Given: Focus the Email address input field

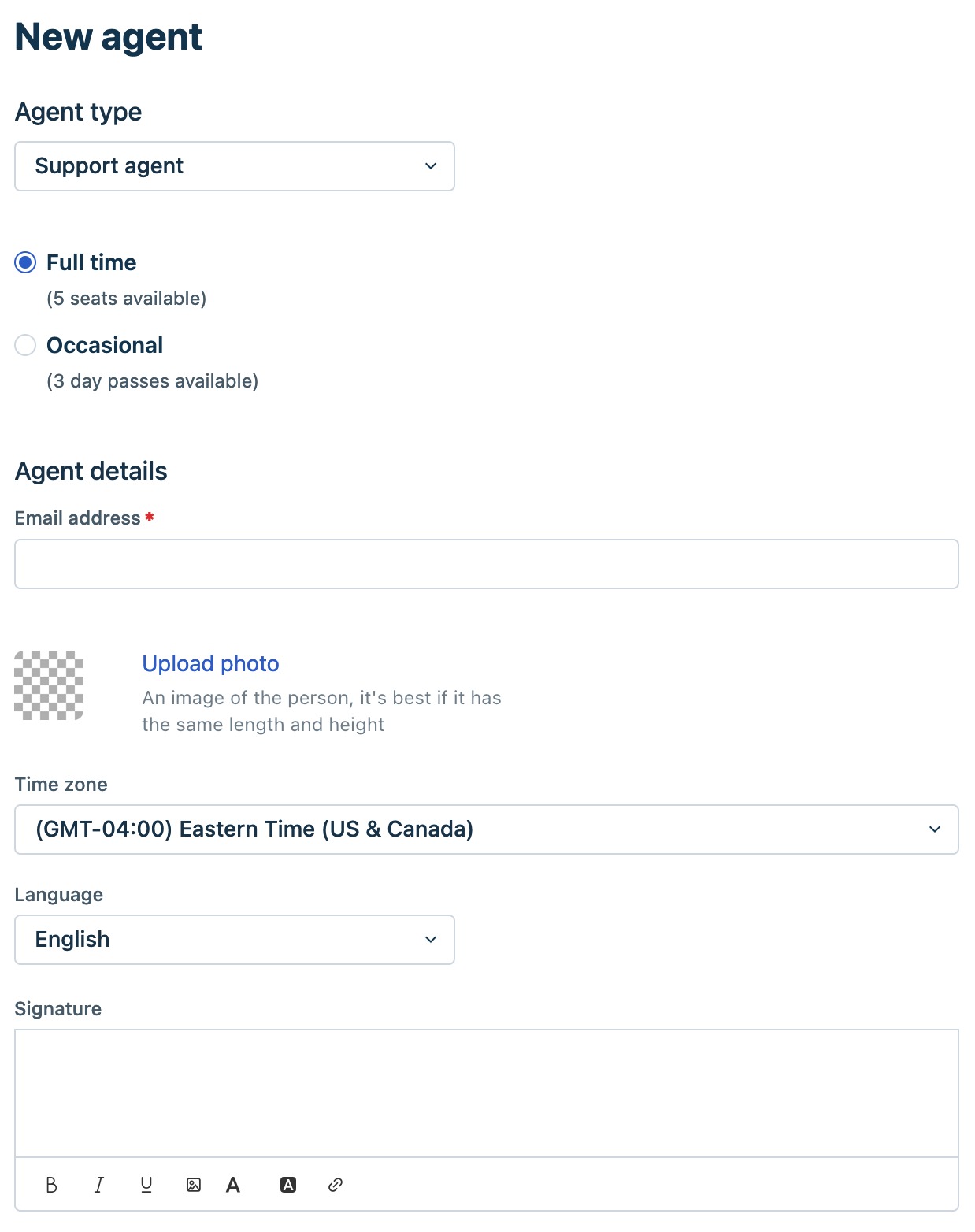Looking at the screenshot, I should coord(486,564).
